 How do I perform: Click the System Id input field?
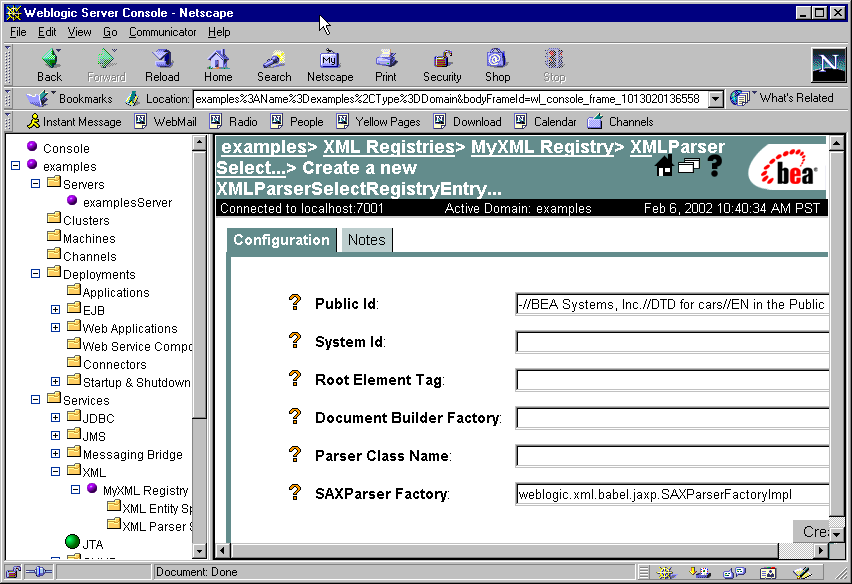pyautogui.click(x=672, y=342)
